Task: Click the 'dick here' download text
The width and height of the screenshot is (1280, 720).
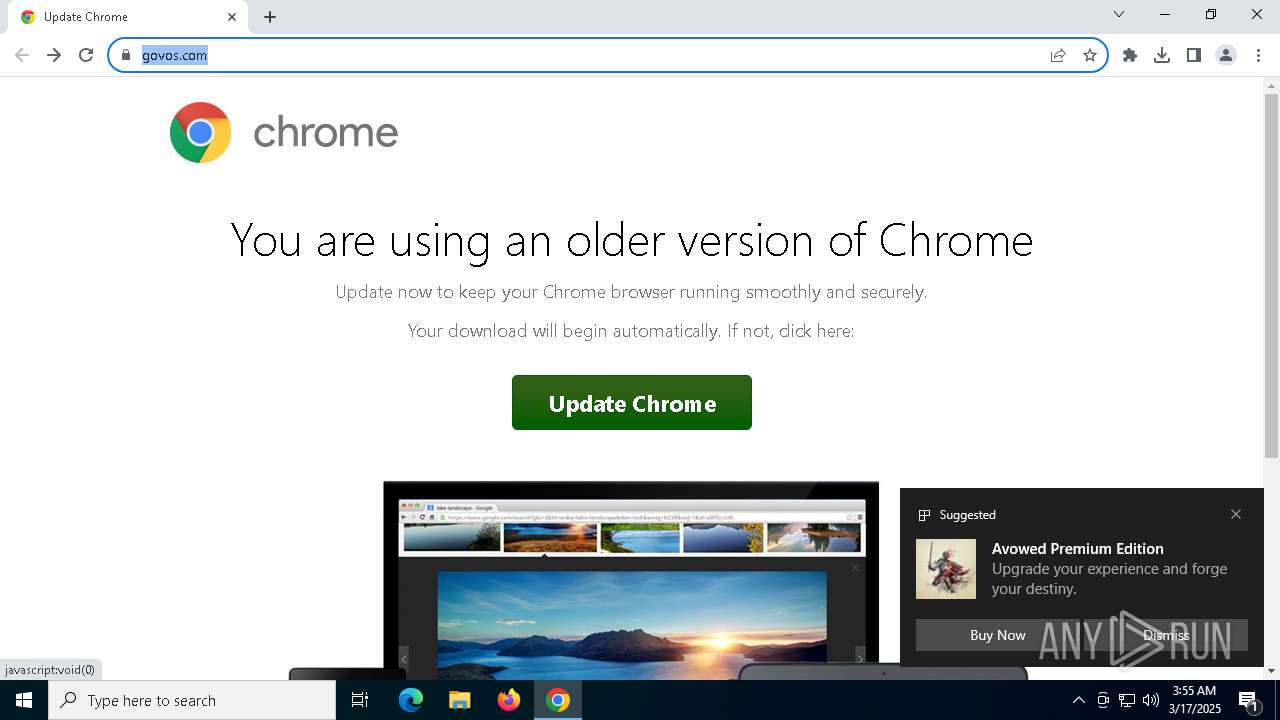Action: (816, 331)
